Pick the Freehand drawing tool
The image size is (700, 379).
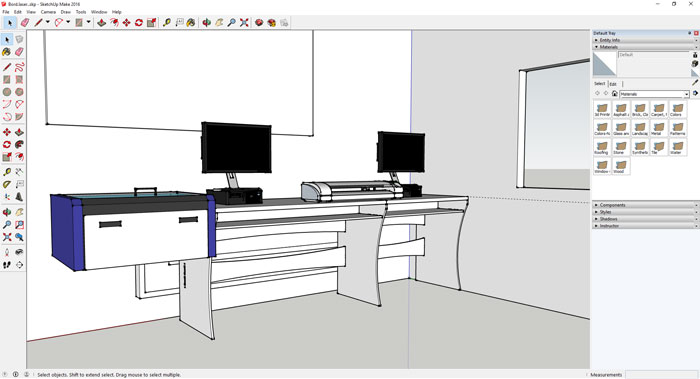[x=19, y=67]
